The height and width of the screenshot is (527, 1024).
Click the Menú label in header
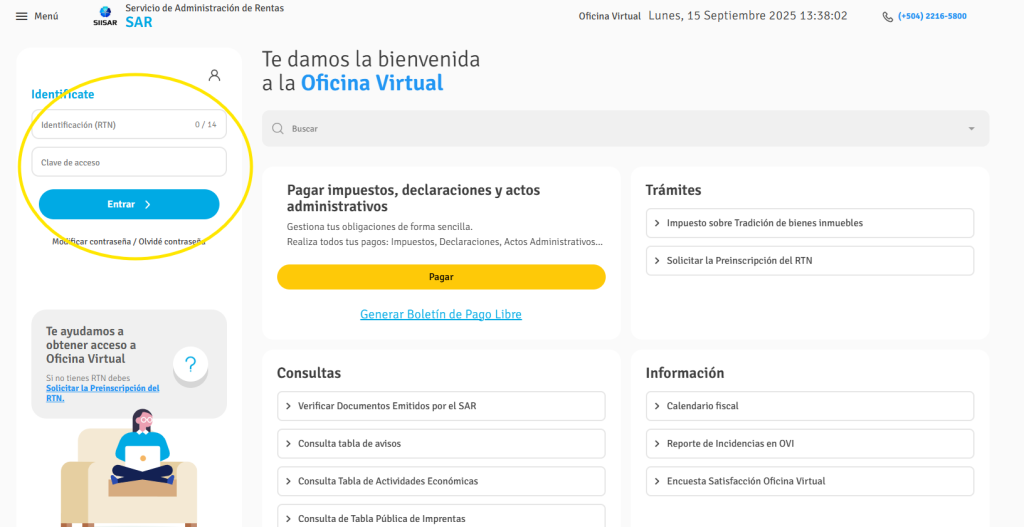[x=46, y=16]
